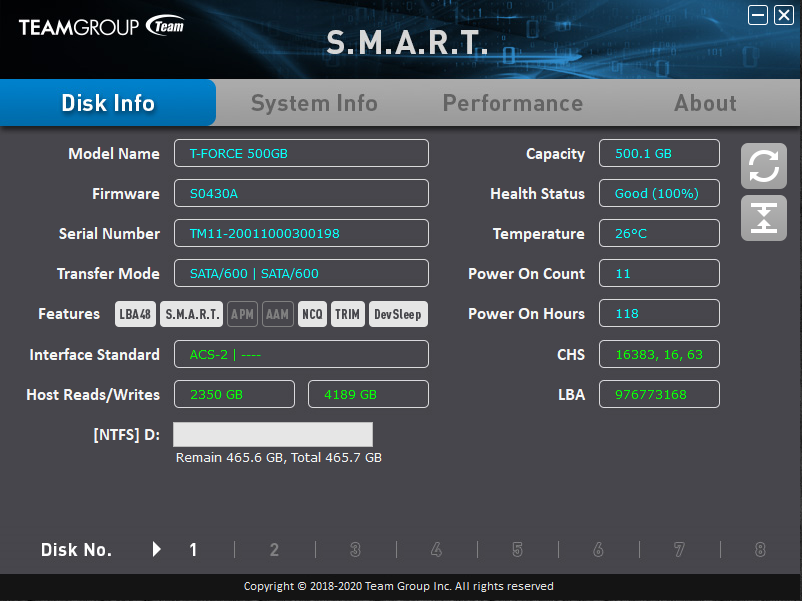This screenshot has height=601, width=802.
Task: Click the Model Name field
Action: click(x=301, y=153)
